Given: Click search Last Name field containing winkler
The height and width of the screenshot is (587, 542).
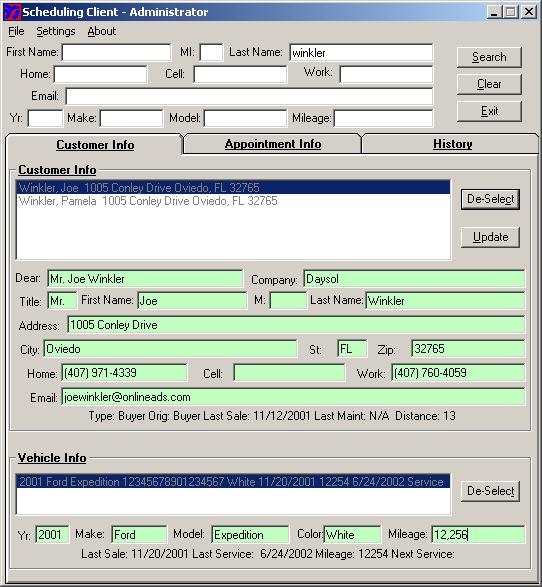Looking at the screenshot, I should tap(361, 52).
